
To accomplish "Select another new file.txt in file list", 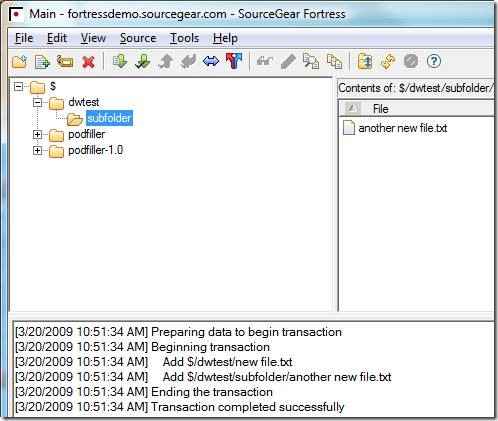I will pos(402,128).
